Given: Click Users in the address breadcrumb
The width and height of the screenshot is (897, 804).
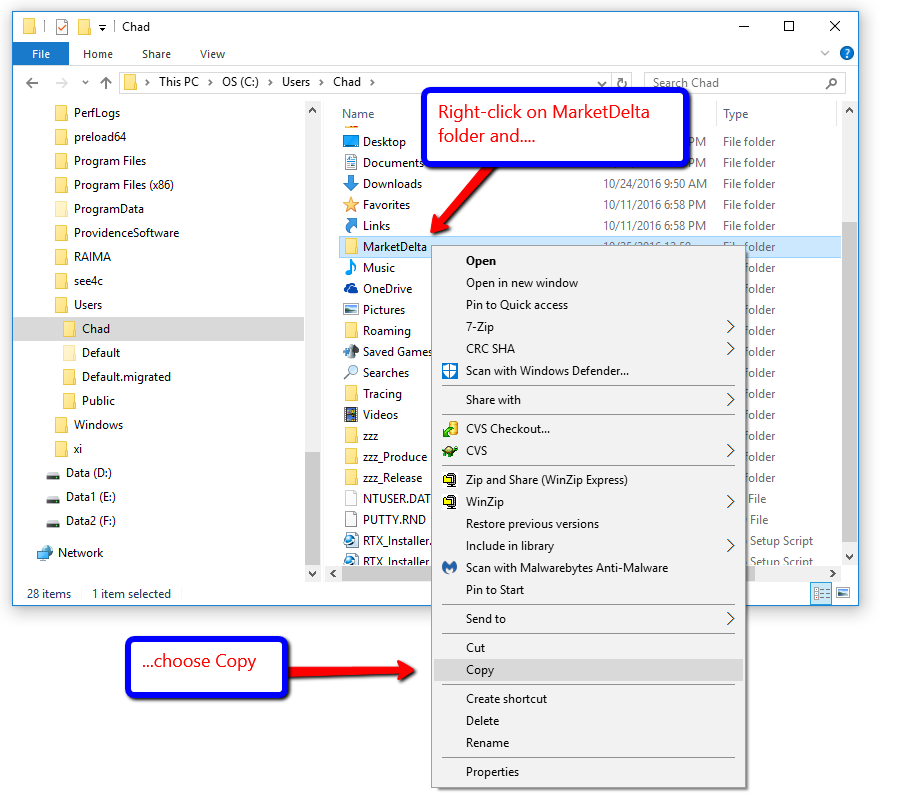Looking at the screenshot, I should 296,82.
